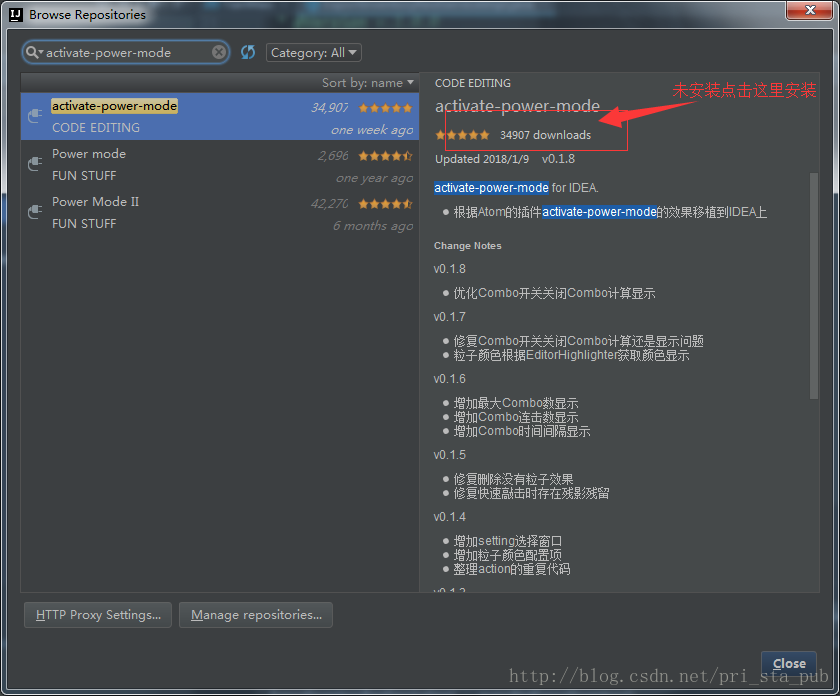Click star rating in Power Mode II row
Image resolution: width=840 pixels, height=696 pixels.
point(385,204)
